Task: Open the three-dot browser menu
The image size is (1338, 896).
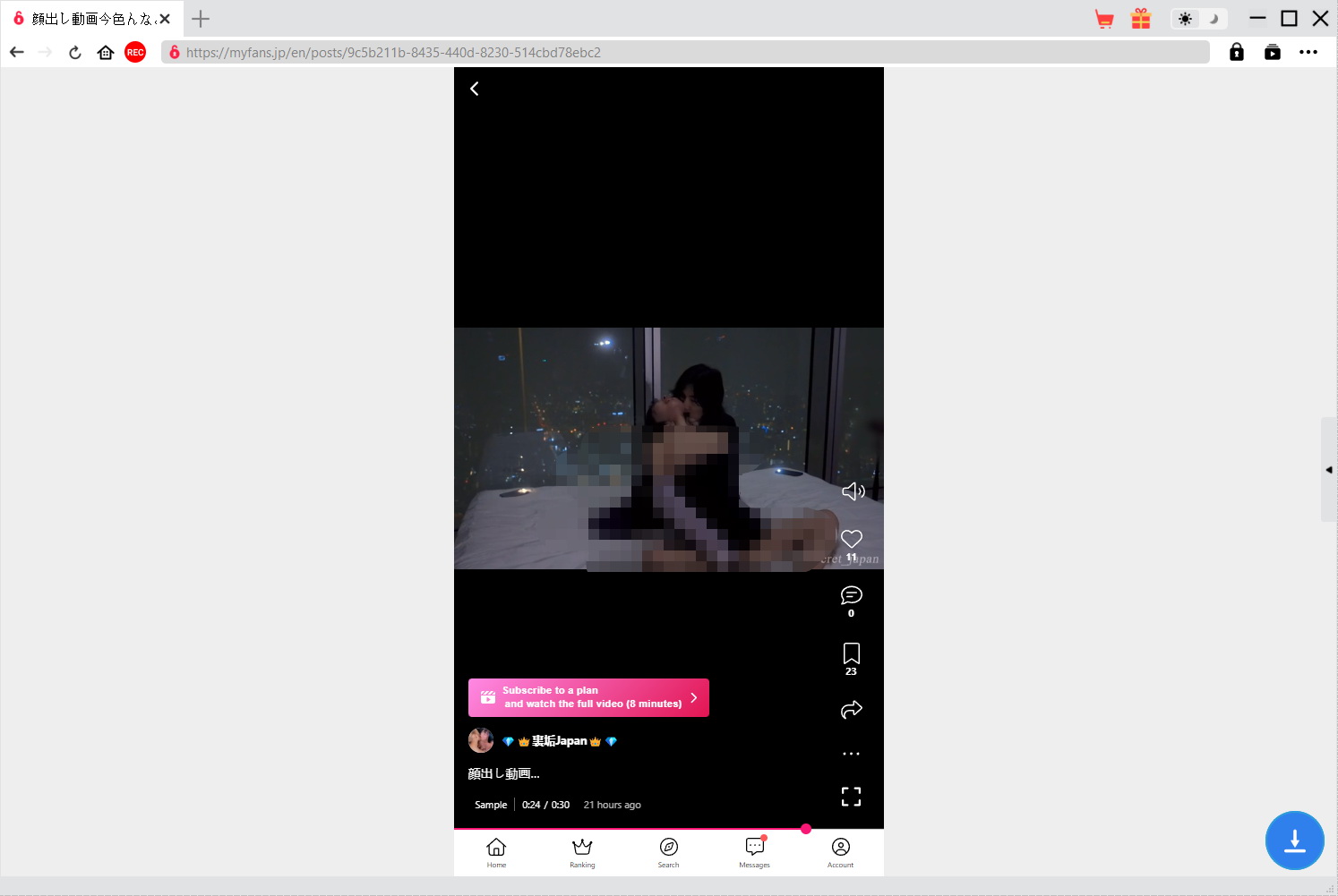Action: pyautogui.click(x=1308, y=52)
